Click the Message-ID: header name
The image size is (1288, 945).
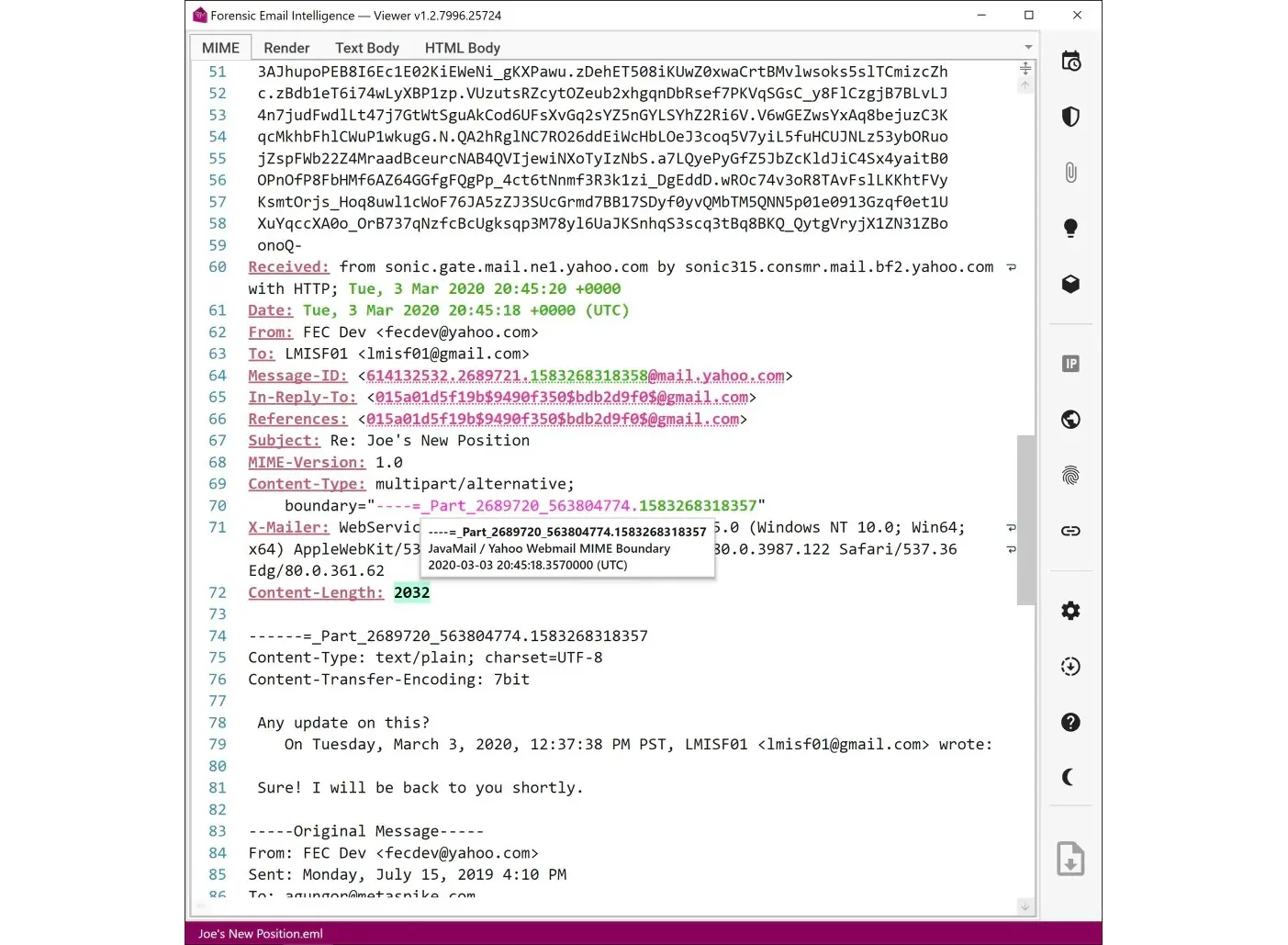(297, 376)
